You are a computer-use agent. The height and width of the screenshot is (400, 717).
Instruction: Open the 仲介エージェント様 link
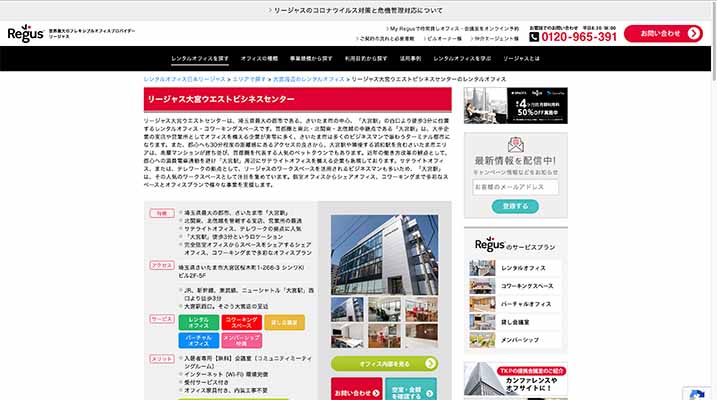click(x=495, y=39)
